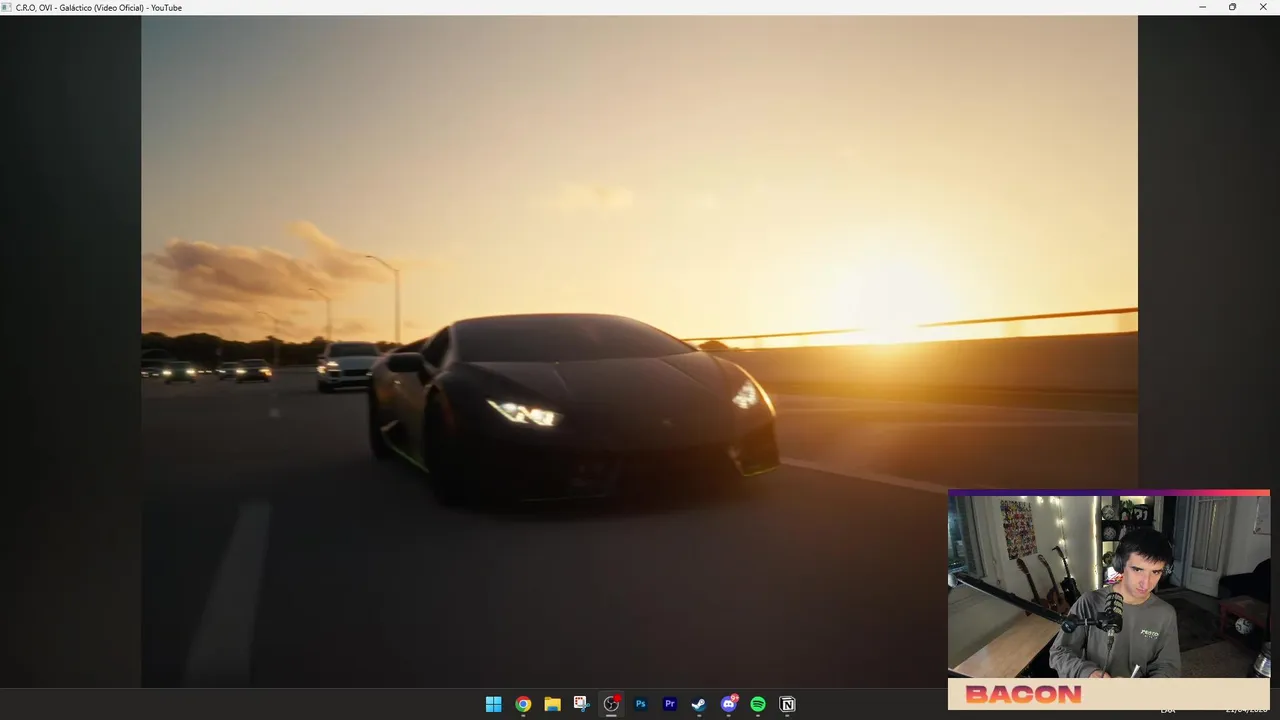Open the Windows Start menu
The height and width of the screenshot is (720, 1280).
[x=493, y=704]
